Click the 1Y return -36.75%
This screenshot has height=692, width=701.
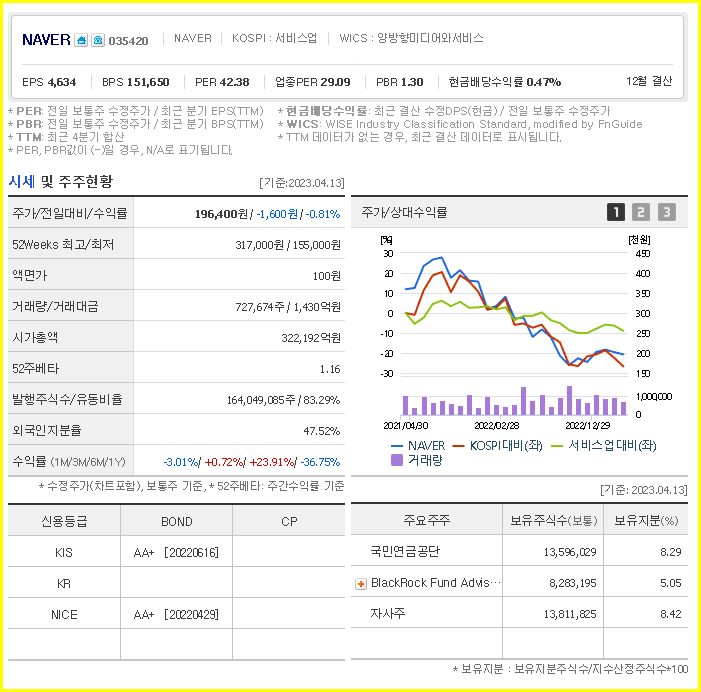coord(320,462)
